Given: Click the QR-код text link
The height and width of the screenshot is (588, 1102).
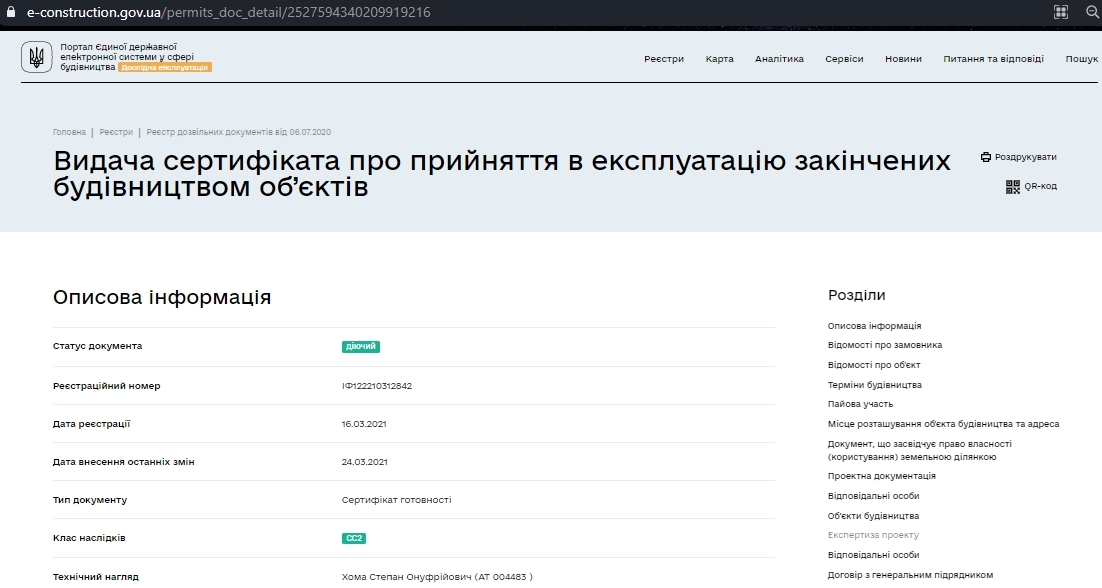Looking at the screenshot, I should (x=1040, y=186).
